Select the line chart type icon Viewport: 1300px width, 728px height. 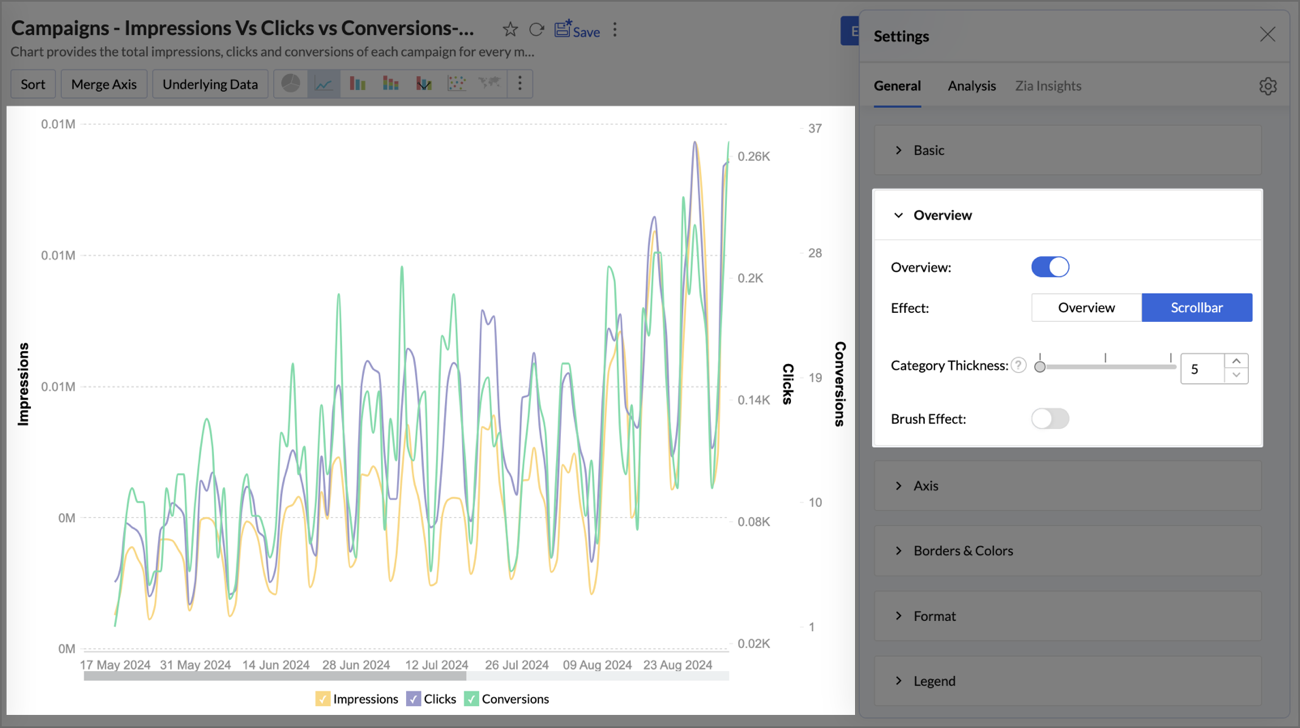point(324,84)
